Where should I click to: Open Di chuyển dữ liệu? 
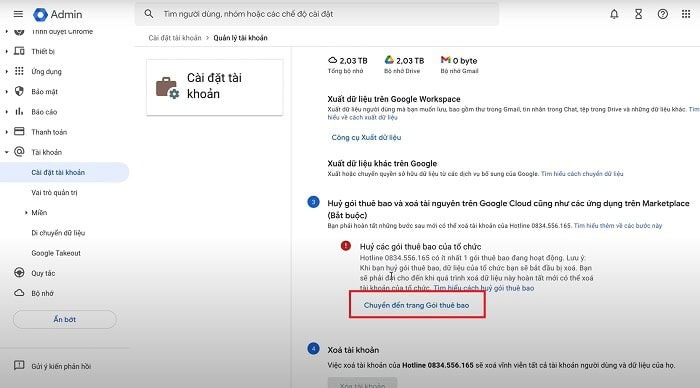(58, 233)
